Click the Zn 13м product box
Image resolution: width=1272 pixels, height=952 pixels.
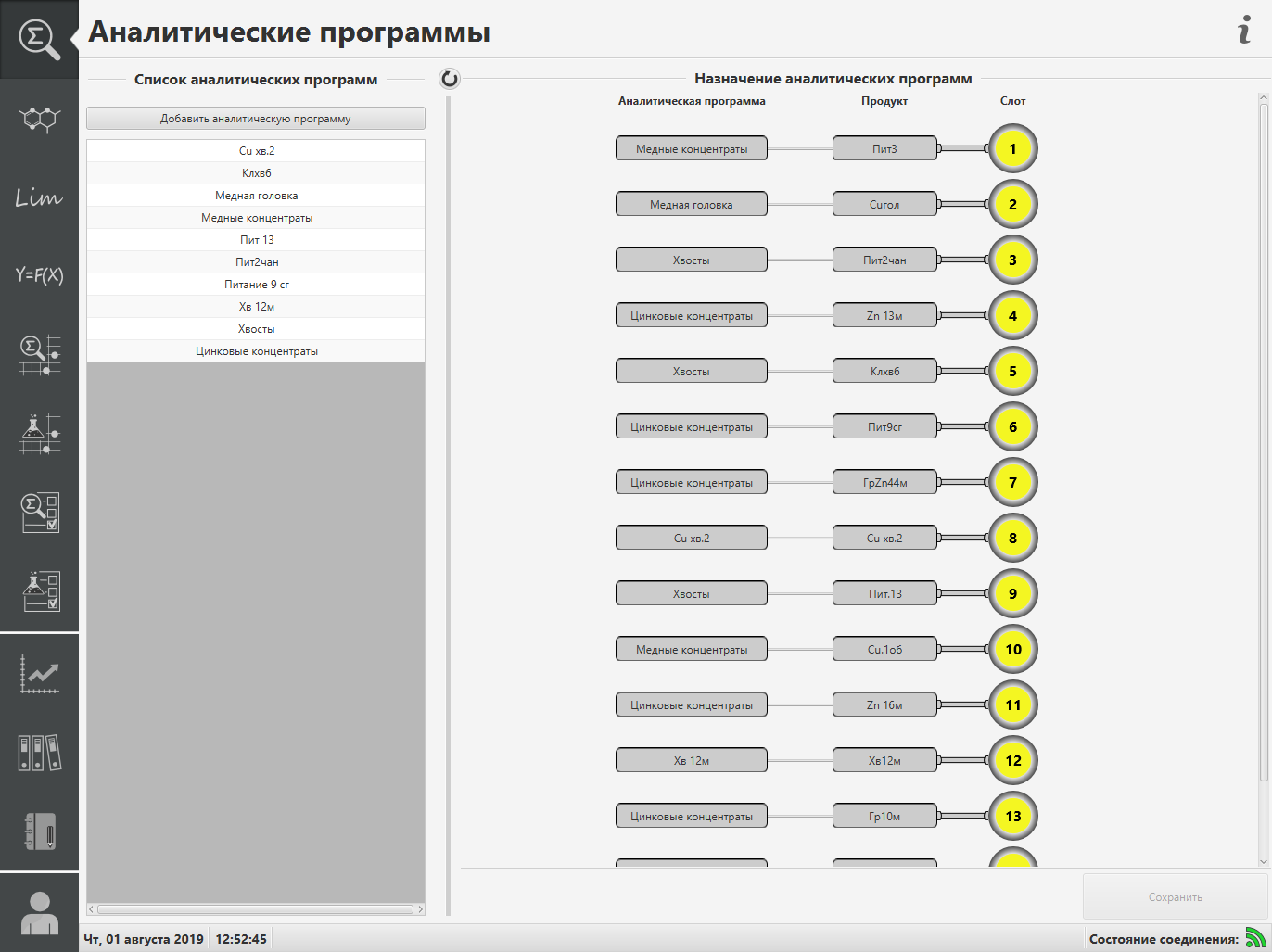point(884,316)
